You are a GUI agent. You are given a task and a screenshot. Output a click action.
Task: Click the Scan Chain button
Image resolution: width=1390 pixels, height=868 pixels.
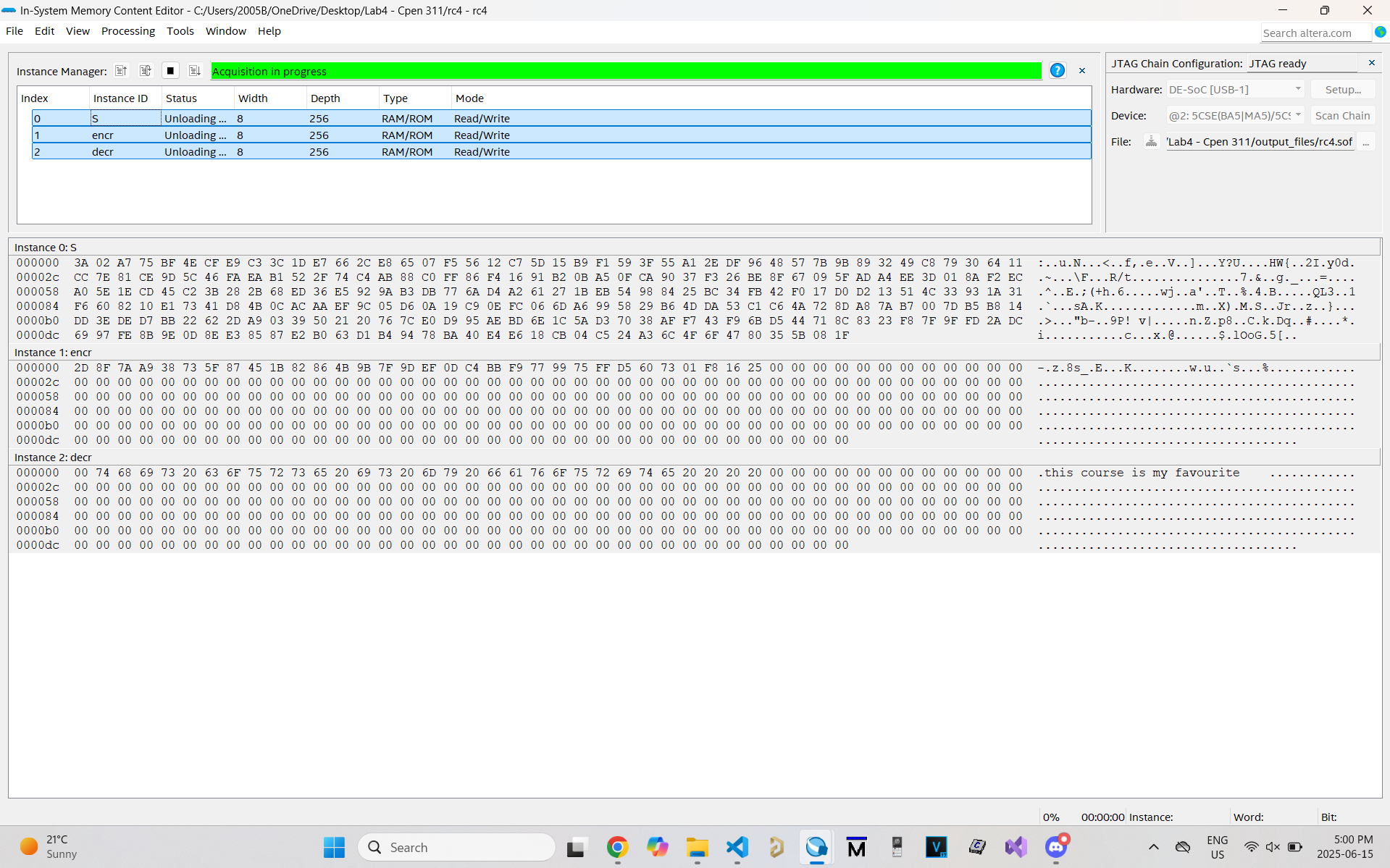(x=1341, y=115)
